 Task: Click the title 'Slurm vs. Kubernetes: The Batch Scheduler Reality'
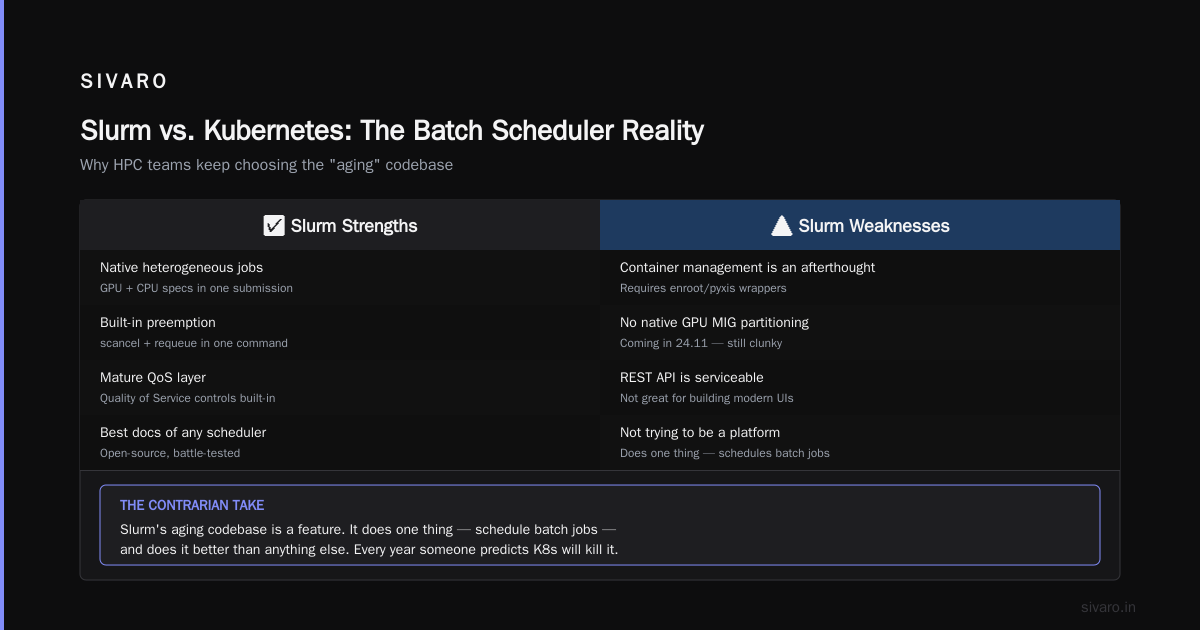pos(392,130)
